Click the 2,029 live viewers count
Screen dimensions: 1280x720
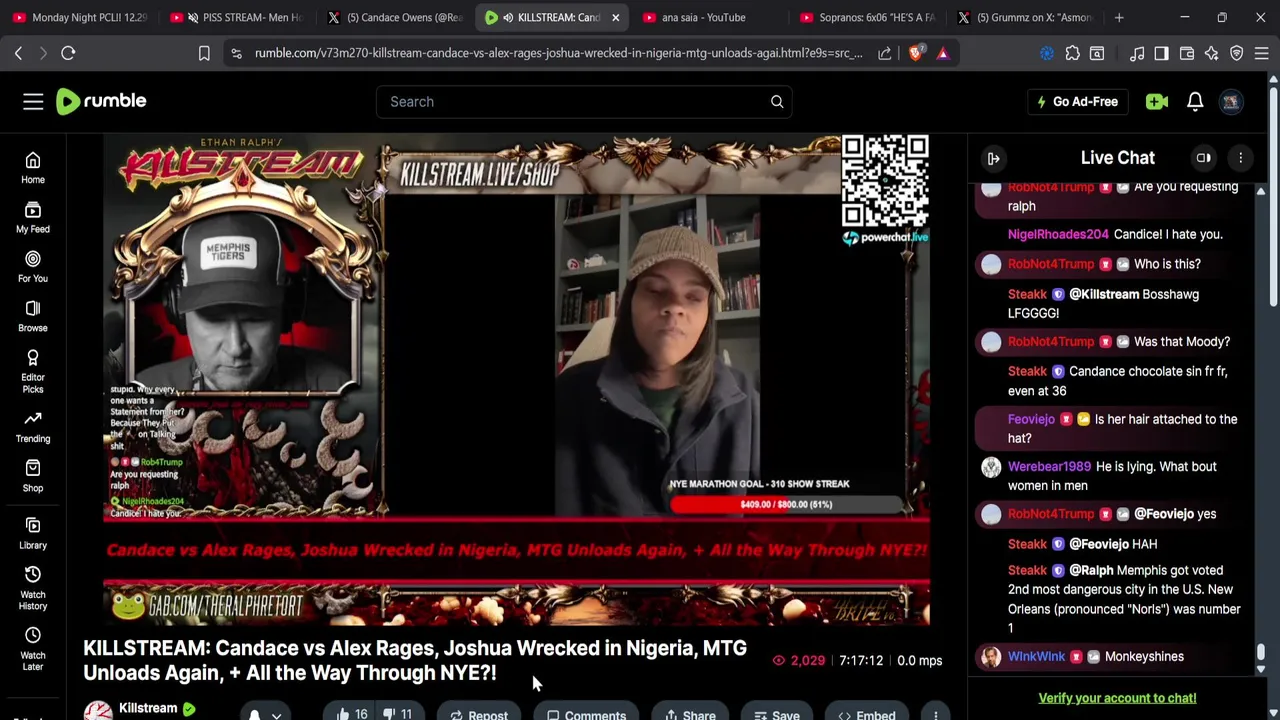(799, 660)
